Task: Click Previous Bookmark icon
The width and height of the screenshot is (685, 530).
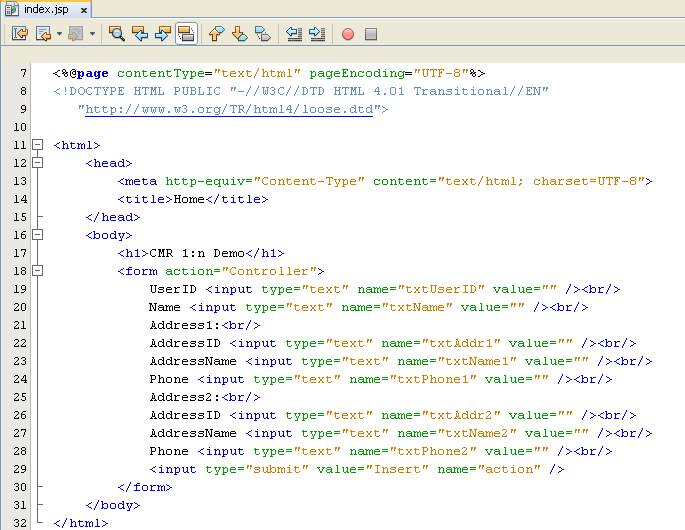Action: [216, 34]
